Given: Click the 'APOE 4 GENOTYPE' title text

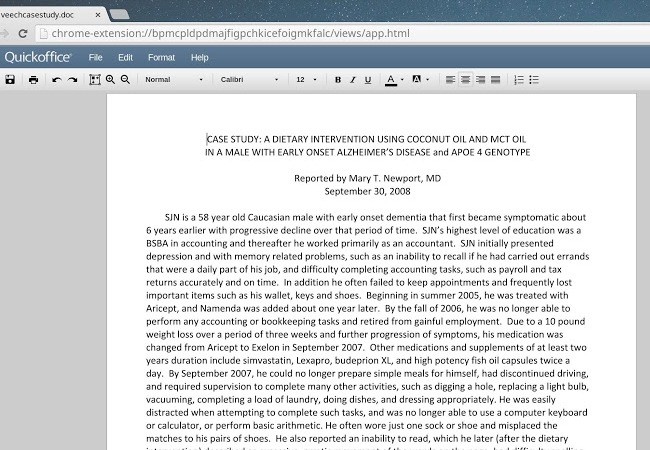Looking at the screenshot, I should (490, 152).
